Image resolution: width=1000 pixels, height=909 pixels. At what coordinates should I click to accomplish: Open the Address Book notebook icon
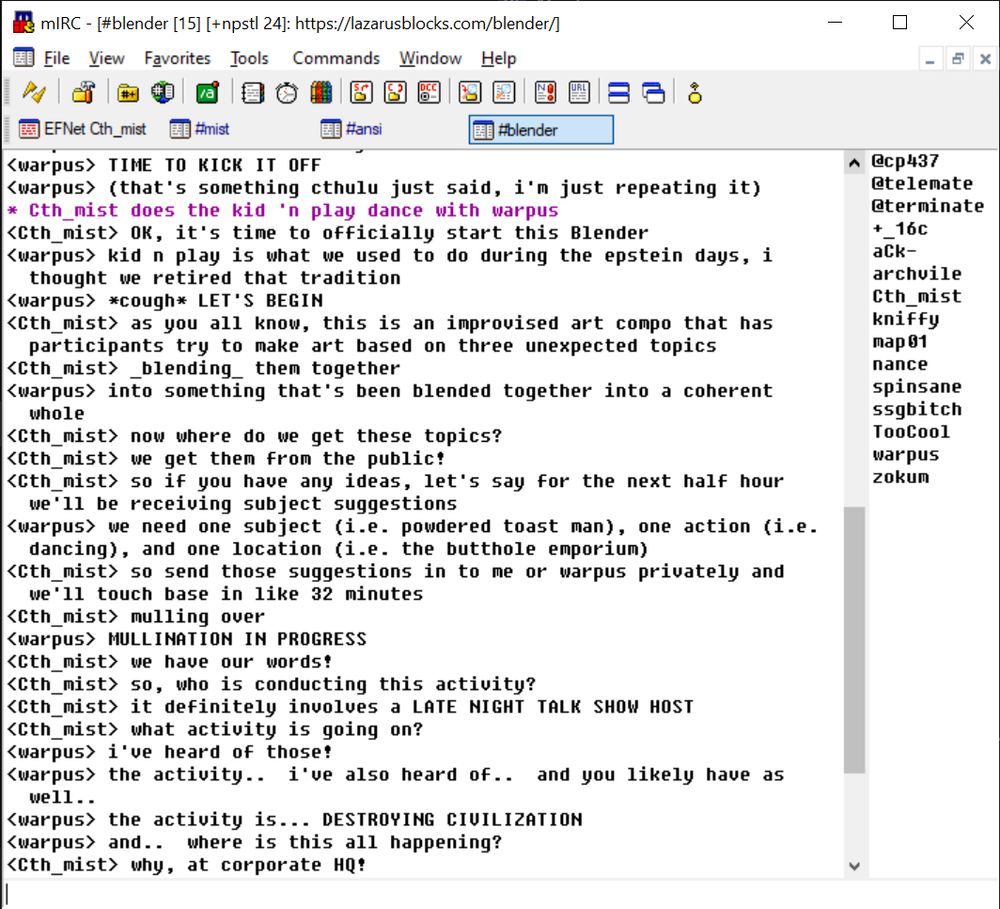(x=253, y=93)
